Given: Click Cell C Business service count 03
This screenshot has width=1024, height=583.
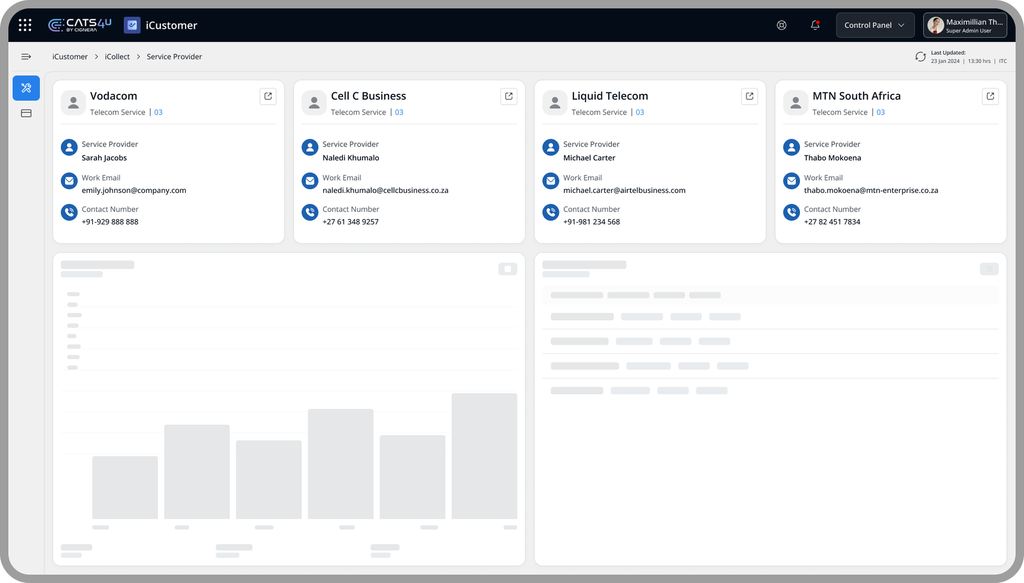Looking at the screenshot, I should [399, 112].
